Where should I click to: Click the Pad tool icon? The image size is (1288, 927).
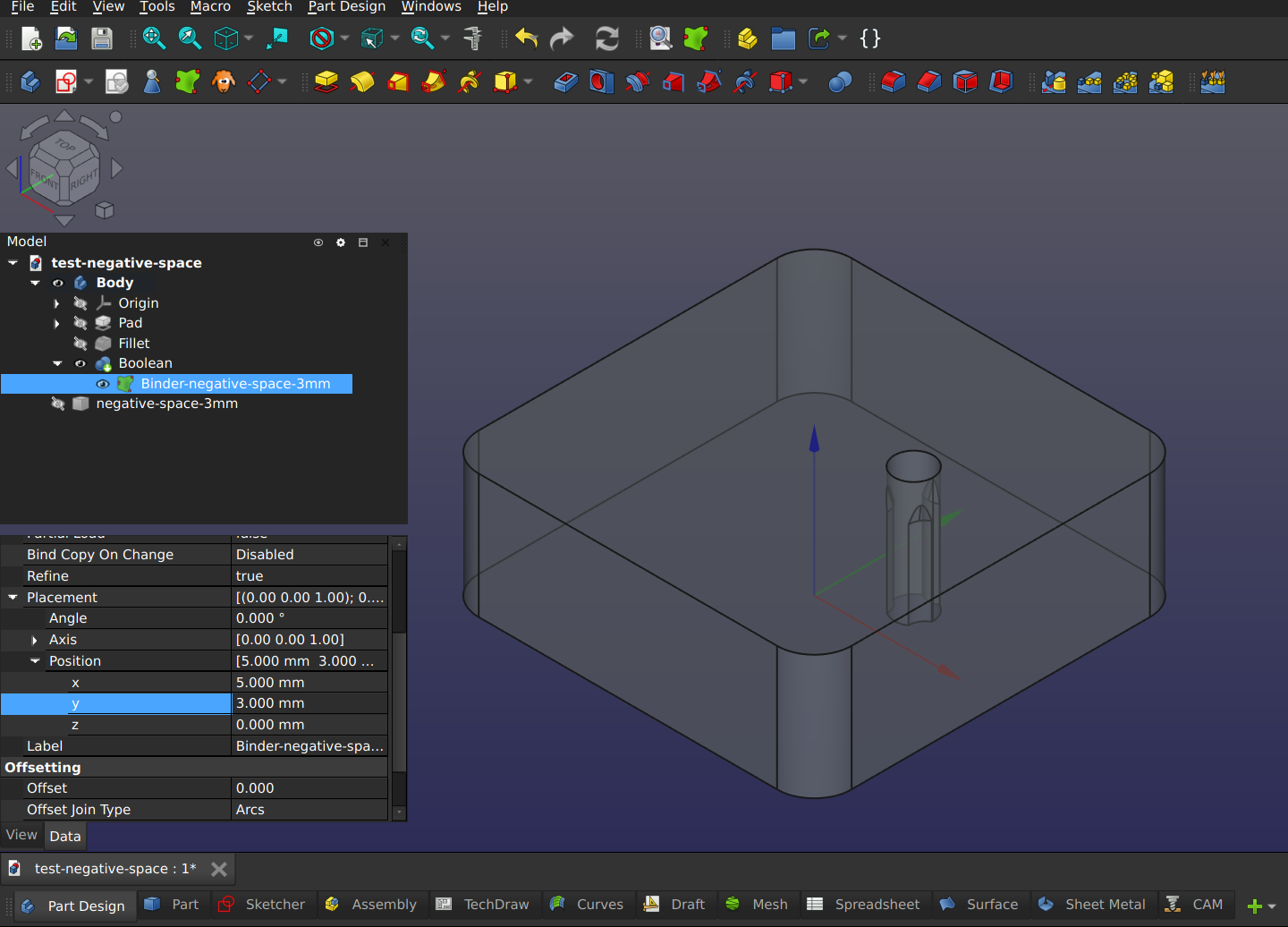tap(326, 82)
